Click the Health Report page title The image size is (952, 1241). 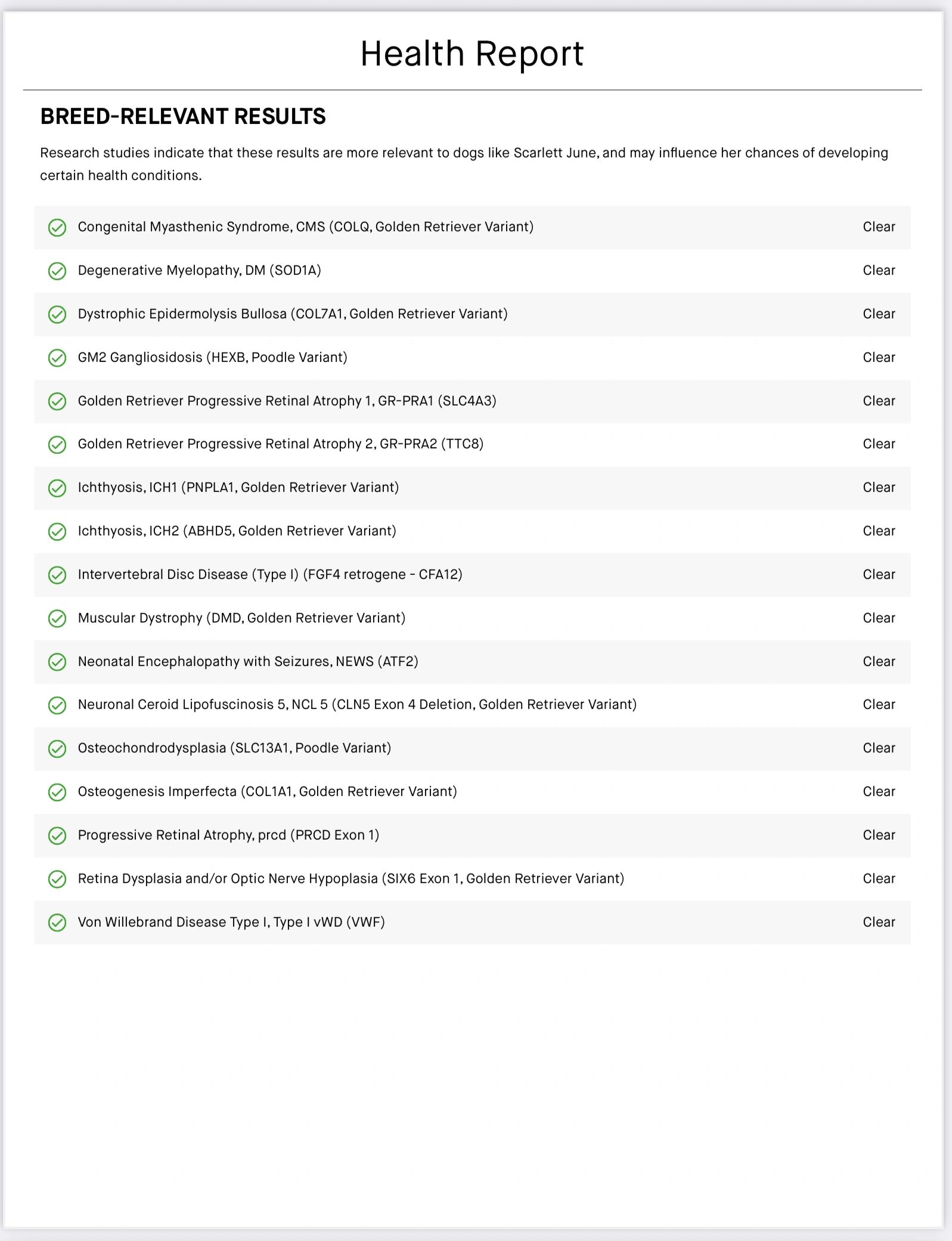pos(472,54)
